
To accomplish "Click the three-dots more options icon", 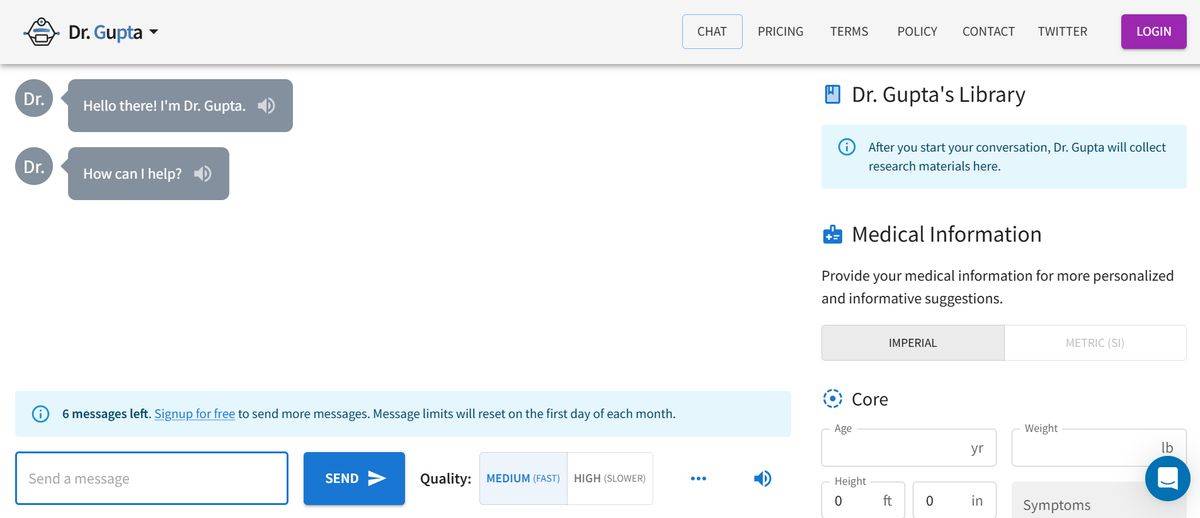I will (x=698, y=479).
